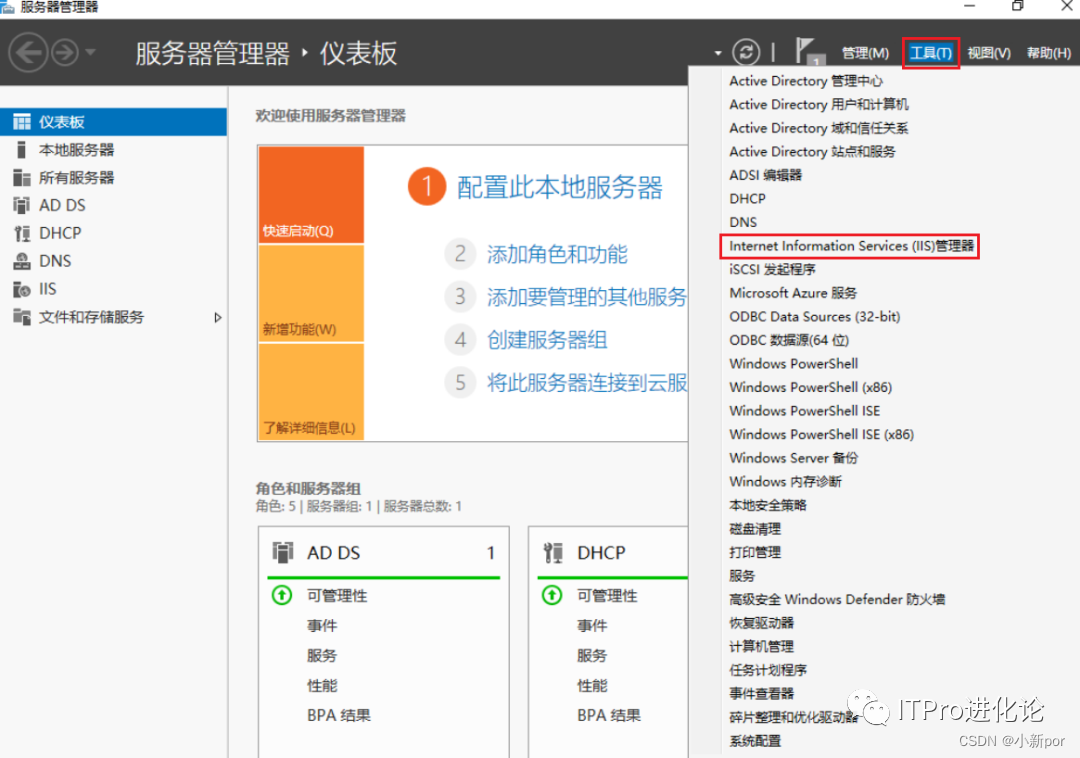Open Active Directory 站点和服务 entry

click(812, 151)
